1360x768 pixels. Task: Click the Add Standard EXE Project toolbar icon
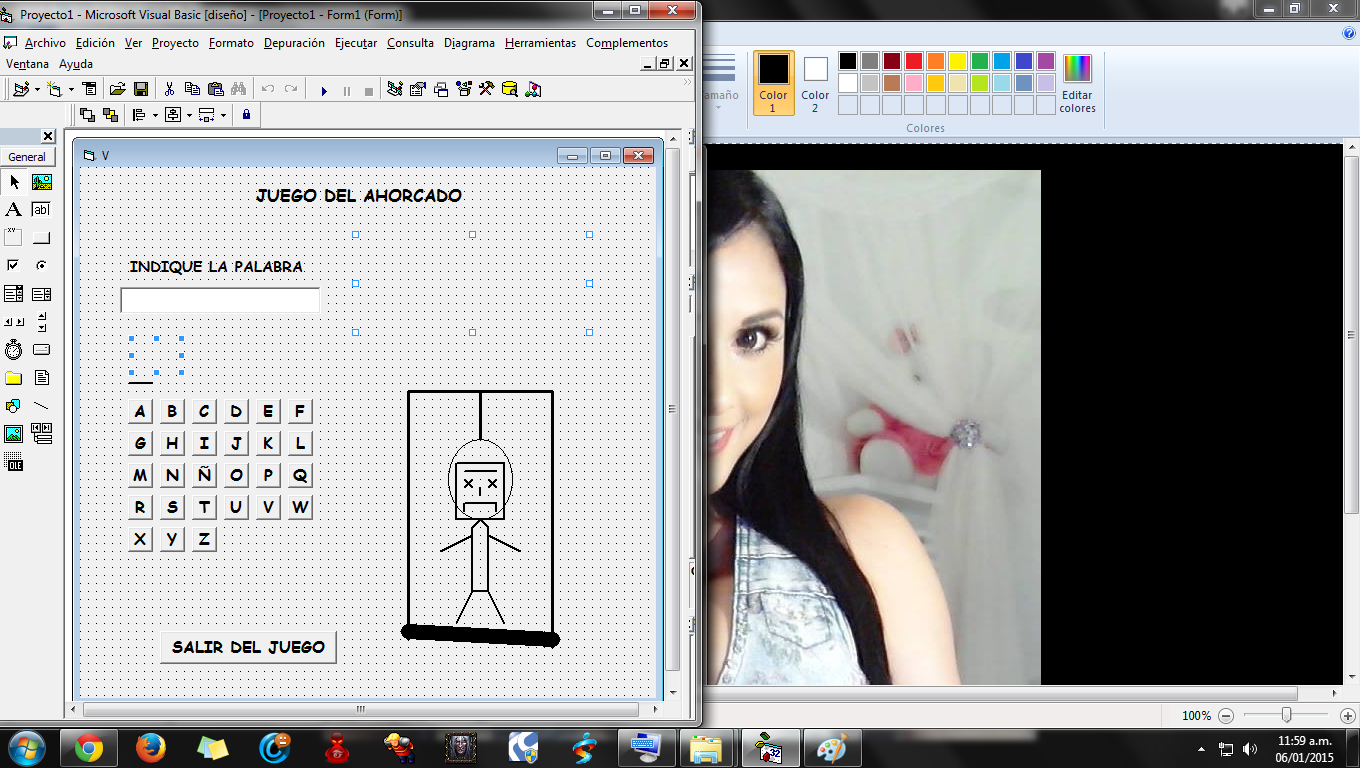(20, 90)
